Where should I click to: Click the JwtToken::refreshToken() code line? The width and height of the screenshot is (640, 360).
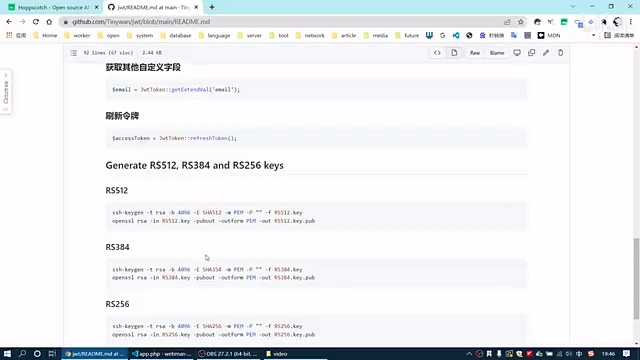pos(174,138)
